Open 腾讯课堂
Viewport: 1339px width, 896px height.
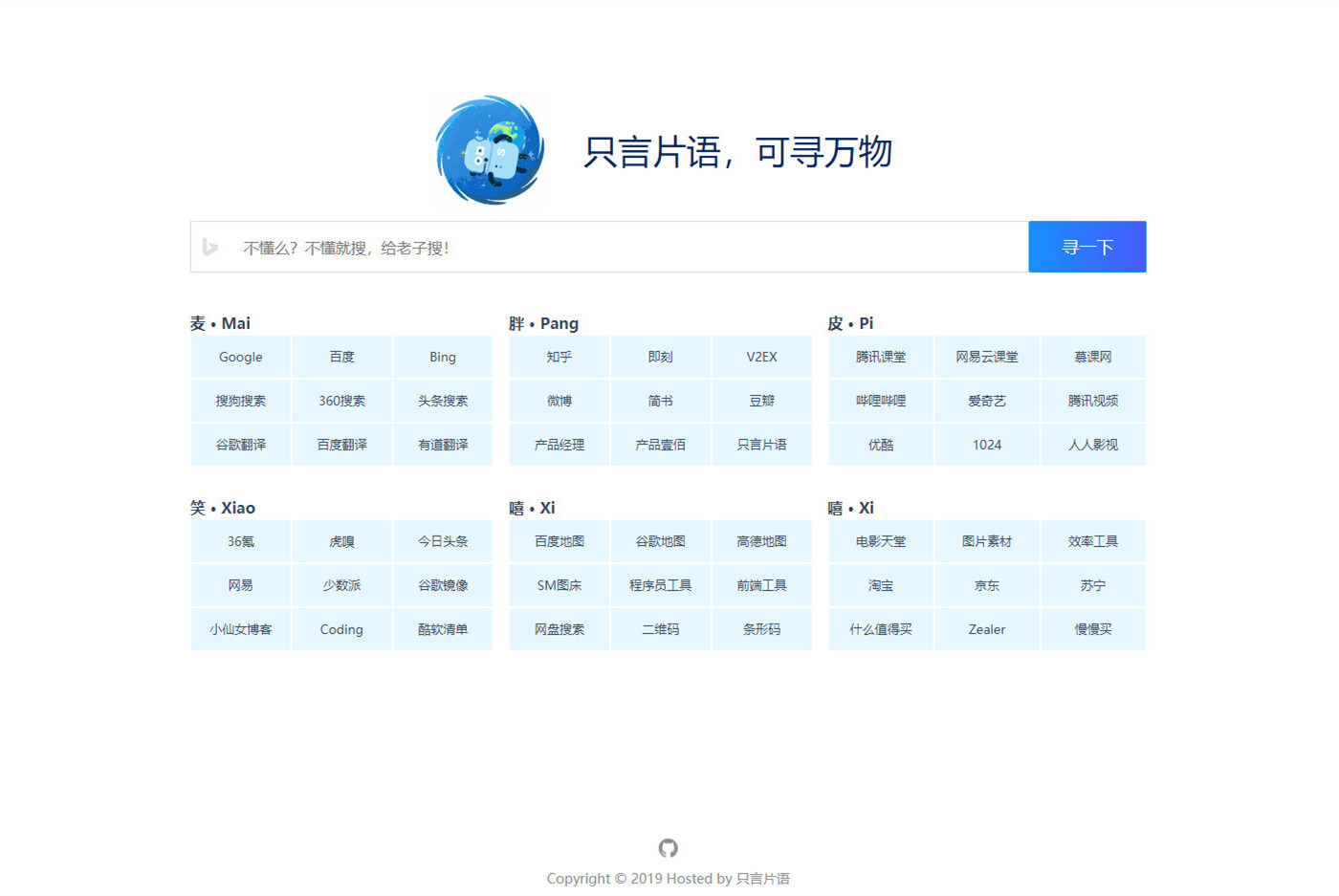881,357
